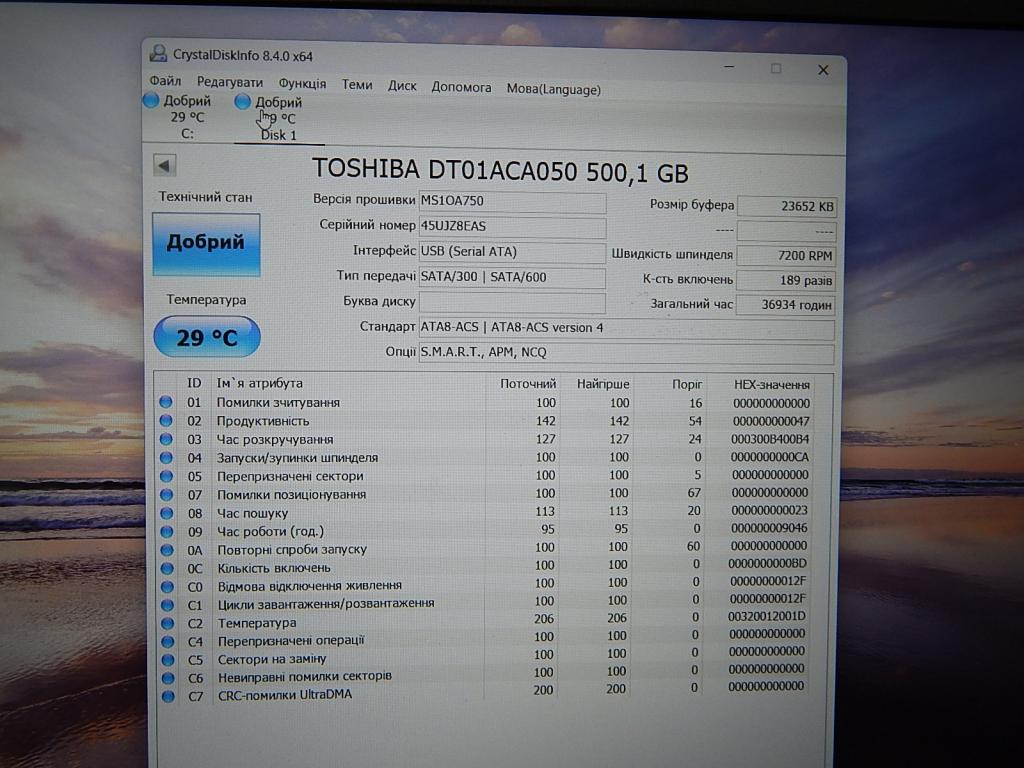Click status circle of attribute 04 row
The height and width of the screenshot is (768, 1024).
[166, 458]
